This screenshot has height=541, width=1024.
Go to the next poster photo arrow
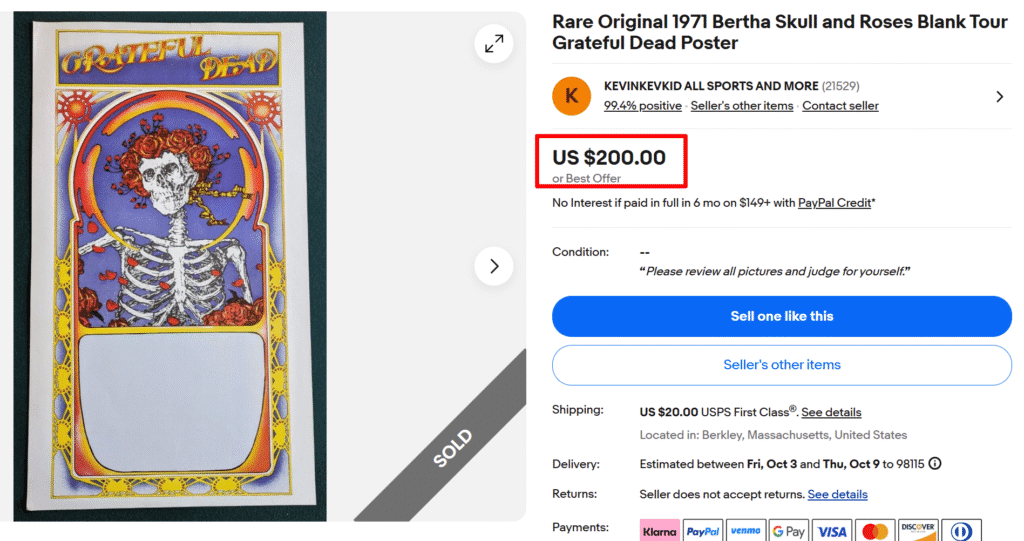494,266
